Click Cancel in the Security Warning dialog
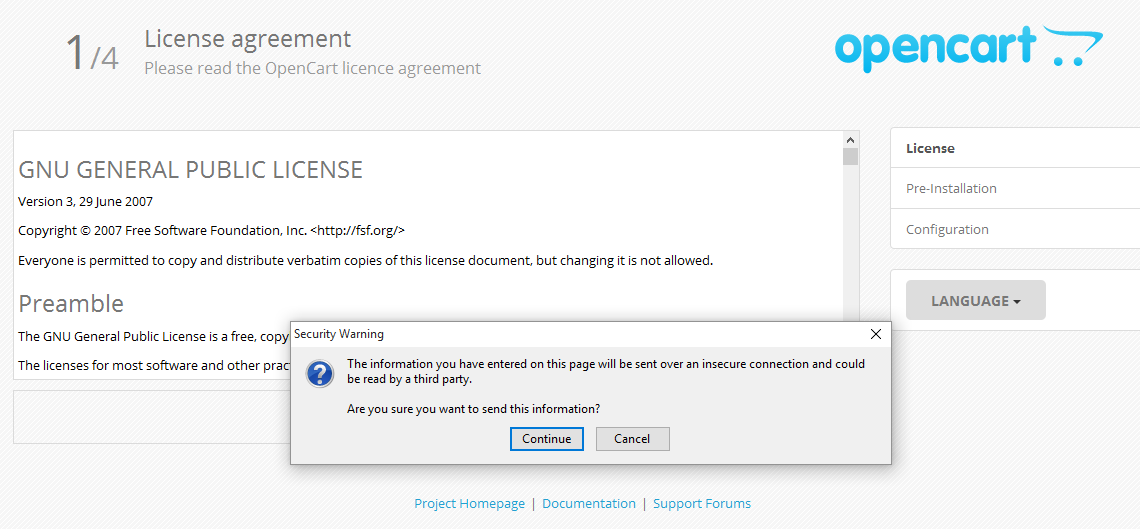This screenshot has width=1140, height=529. [633, 439]
